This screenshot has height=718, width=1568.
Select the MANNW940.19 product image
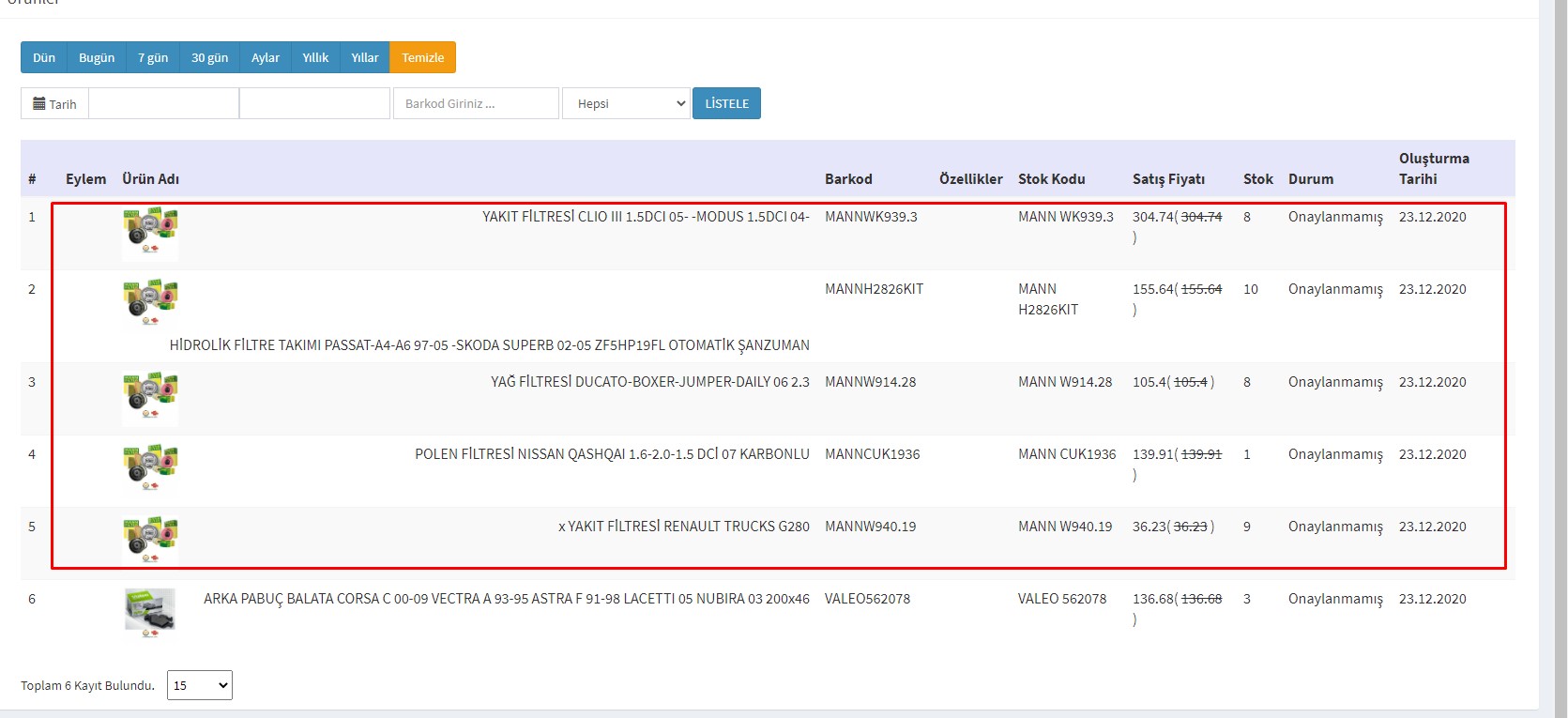click(150, 541)
